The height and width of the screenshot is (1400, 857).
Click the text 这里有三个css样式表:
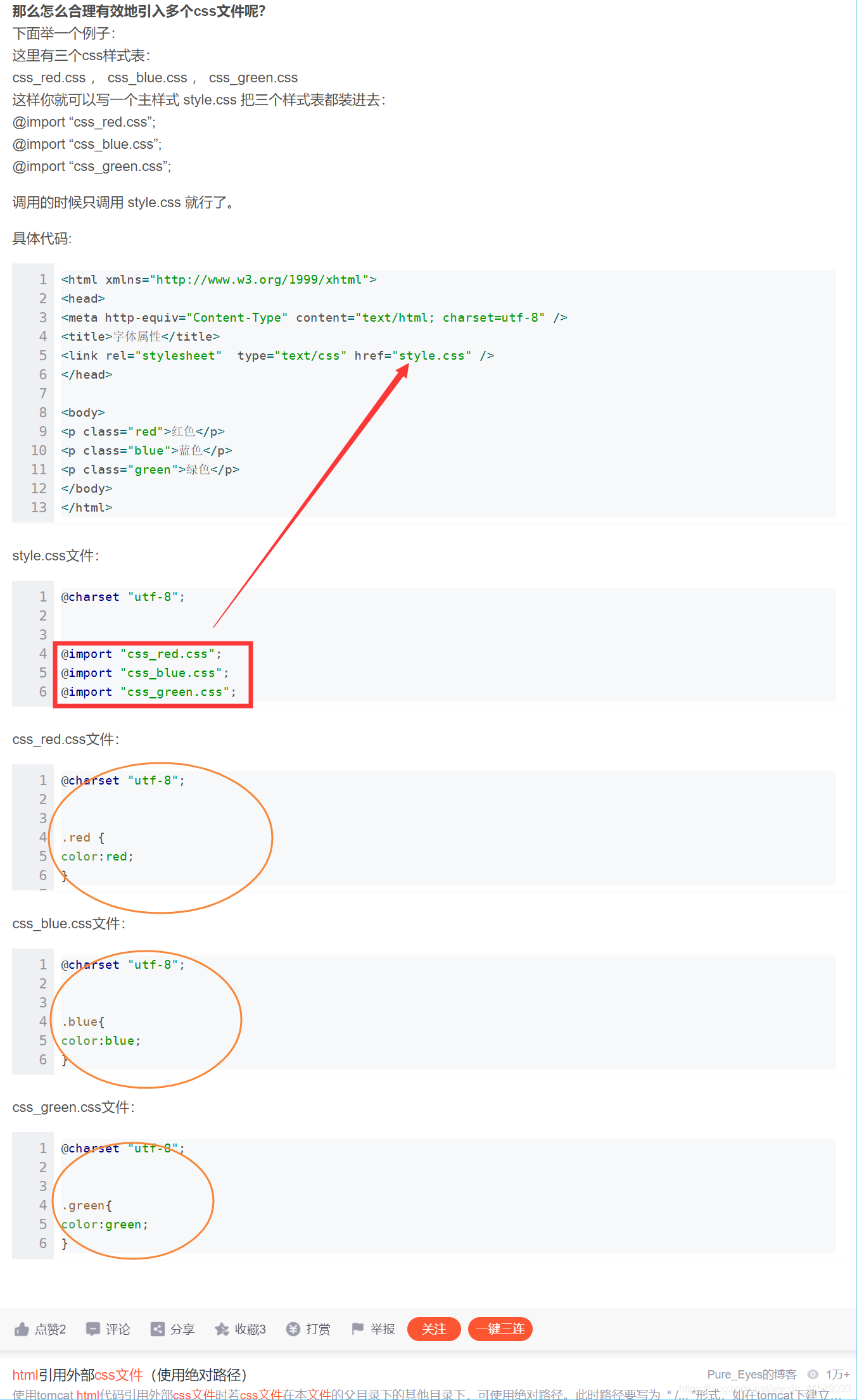pyautogui.click(x=81, y=56)
